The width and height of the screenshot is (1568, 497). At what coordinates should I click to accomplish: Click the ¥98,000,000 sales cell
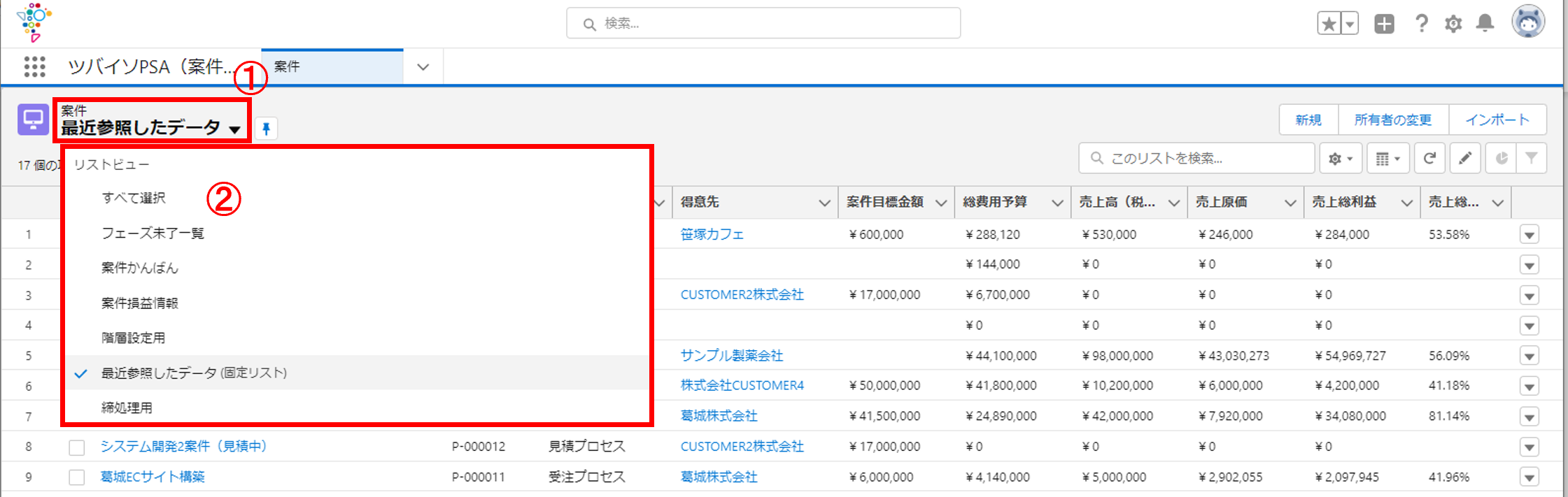pos(1117,355)
